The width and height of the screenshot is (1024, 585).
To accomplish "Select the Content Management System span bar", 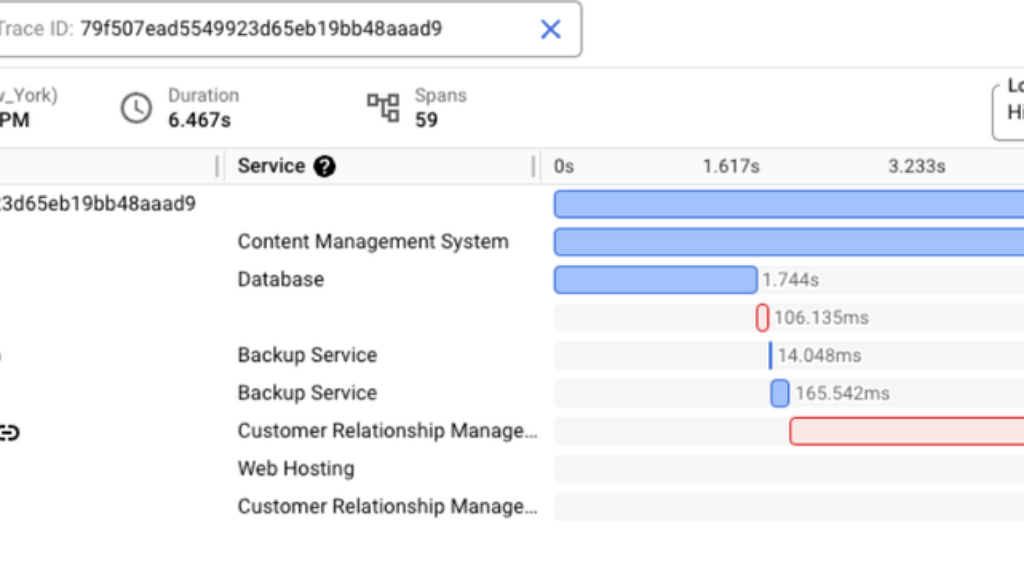I will tap(788, 242).
